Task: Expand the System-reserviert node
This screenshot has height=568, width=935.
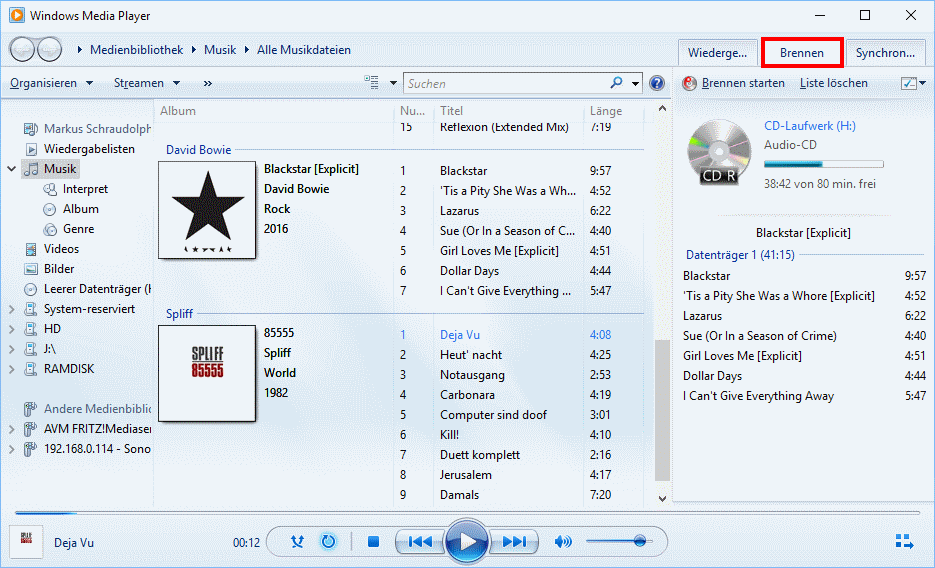Action: click(x=11, y=309)
